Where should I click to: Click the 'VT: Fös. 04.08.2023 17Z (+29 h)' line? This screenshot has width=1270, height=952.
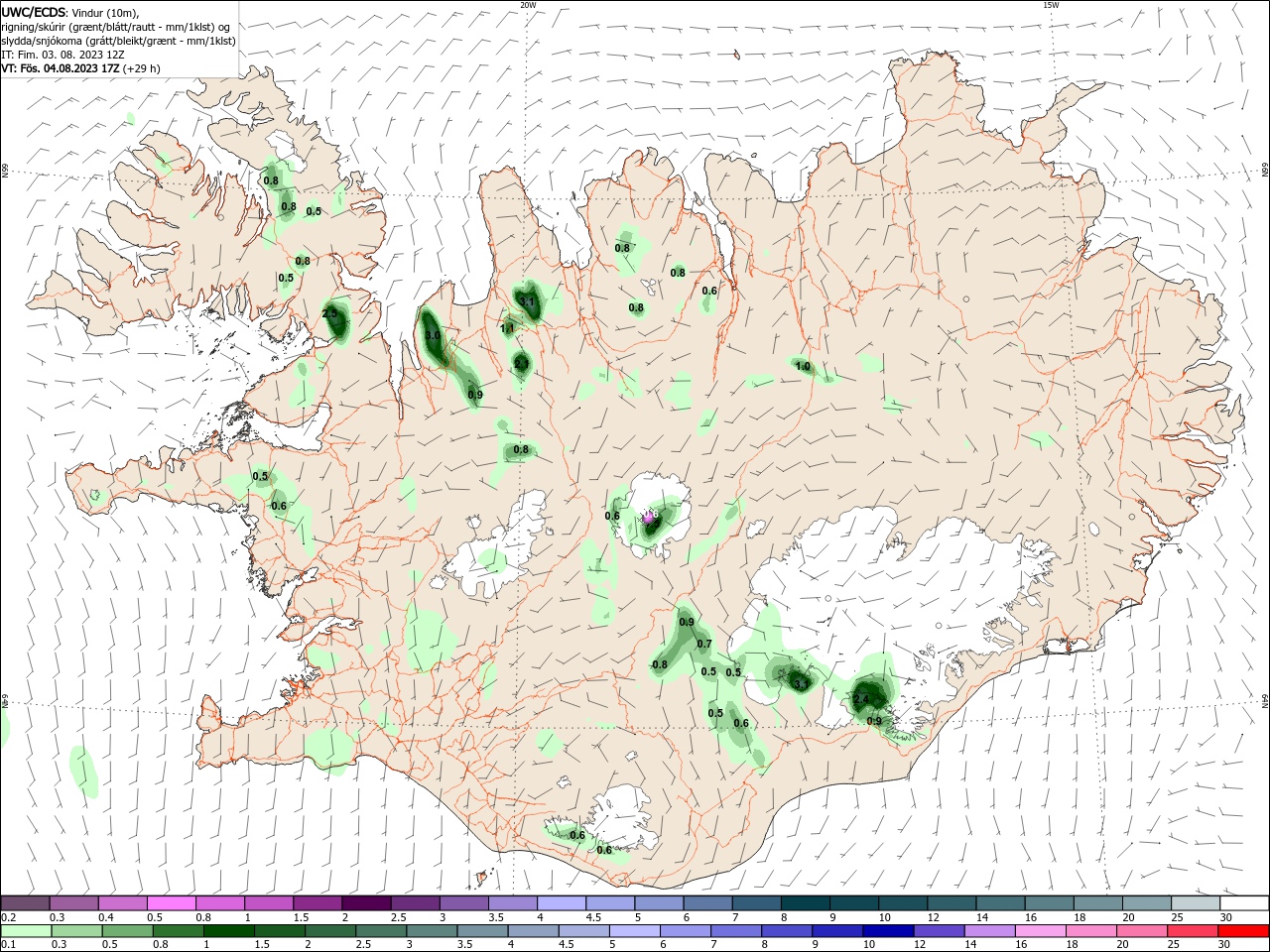click(x=80, y=68)
